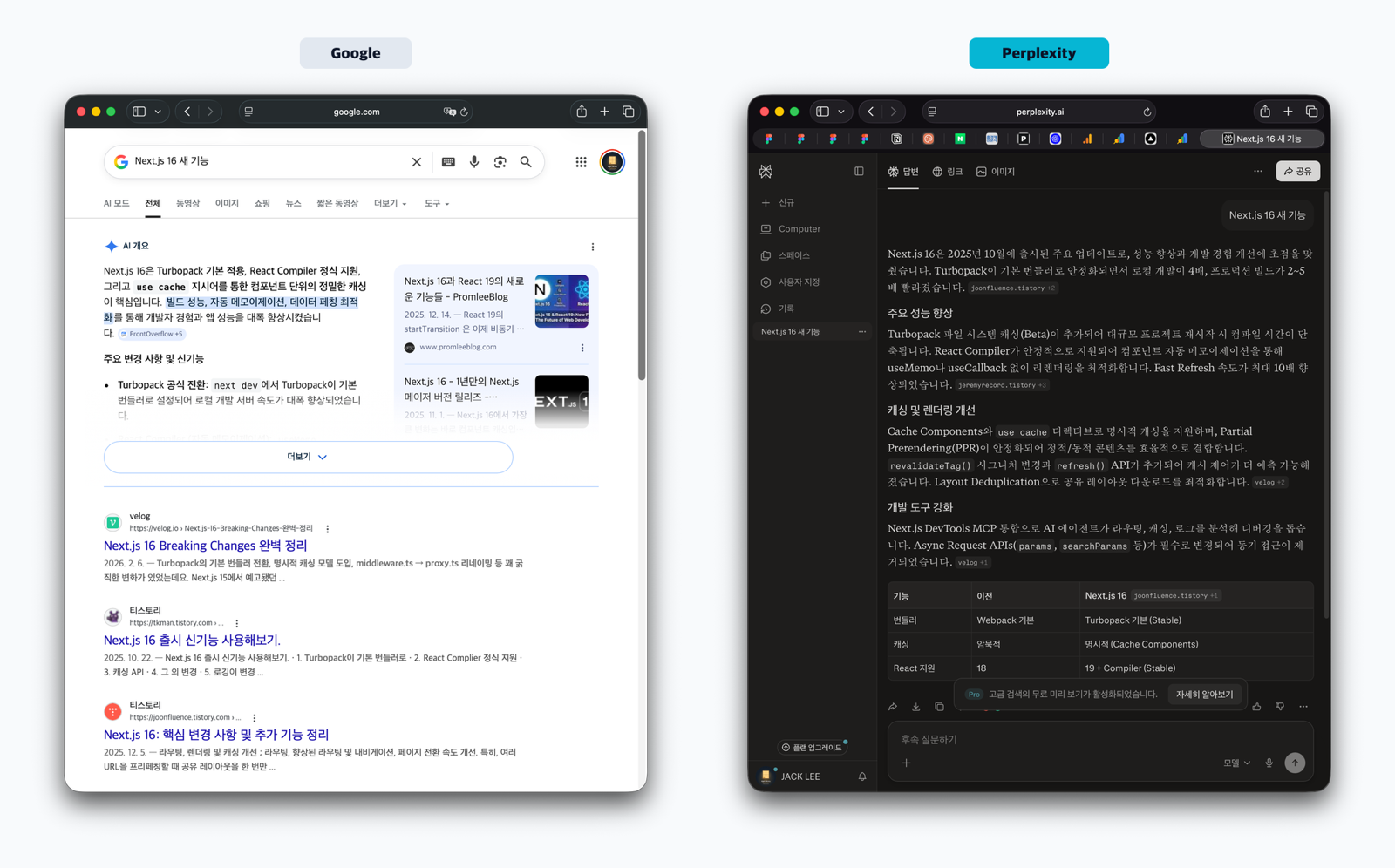The image size is (1395, 868).
Task: Clear the Google search box with X
Action: click(417, 162)
